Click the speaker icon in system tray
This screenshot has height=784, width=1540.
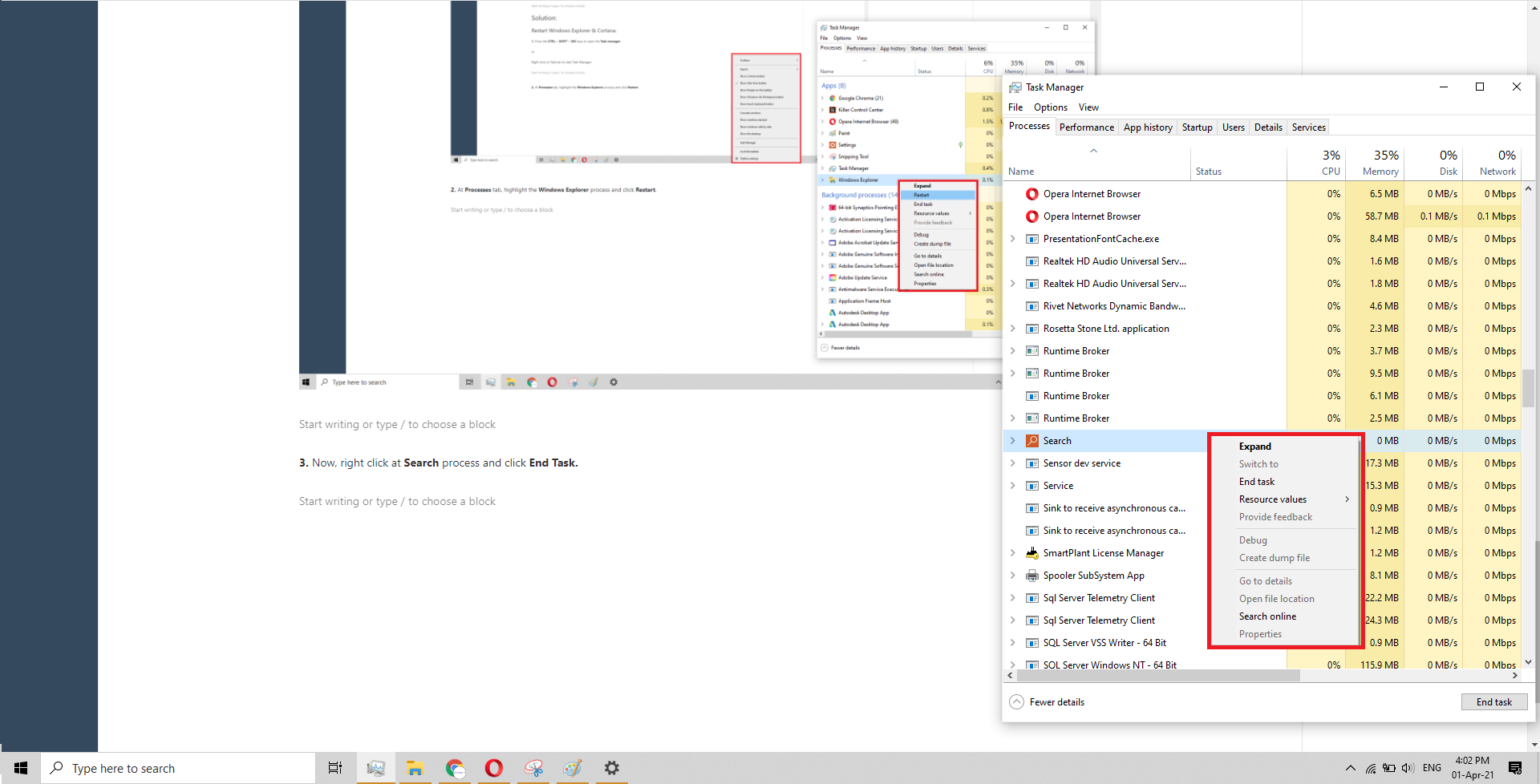[1408, 767]
